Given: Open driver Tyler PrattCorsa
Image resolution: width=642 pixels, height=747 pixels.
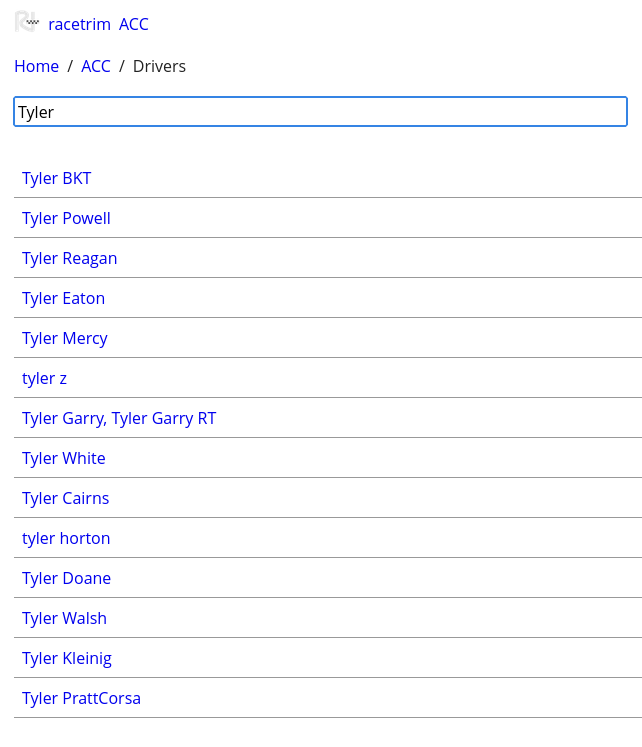Looking at the screenshot, I should [81, 698].
